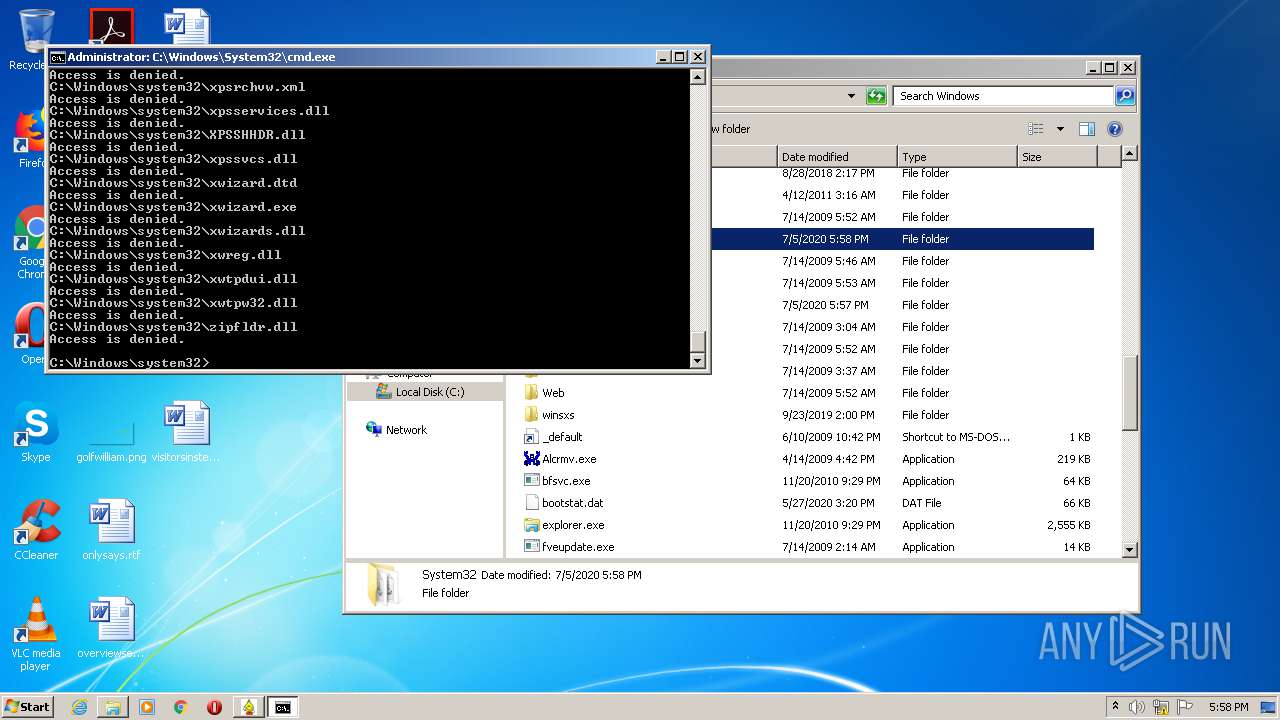Open the address bar history dropdown arrow
The width and height of the screenshot is (1280, 720).
pyautogui.click(x=851, y=96)
